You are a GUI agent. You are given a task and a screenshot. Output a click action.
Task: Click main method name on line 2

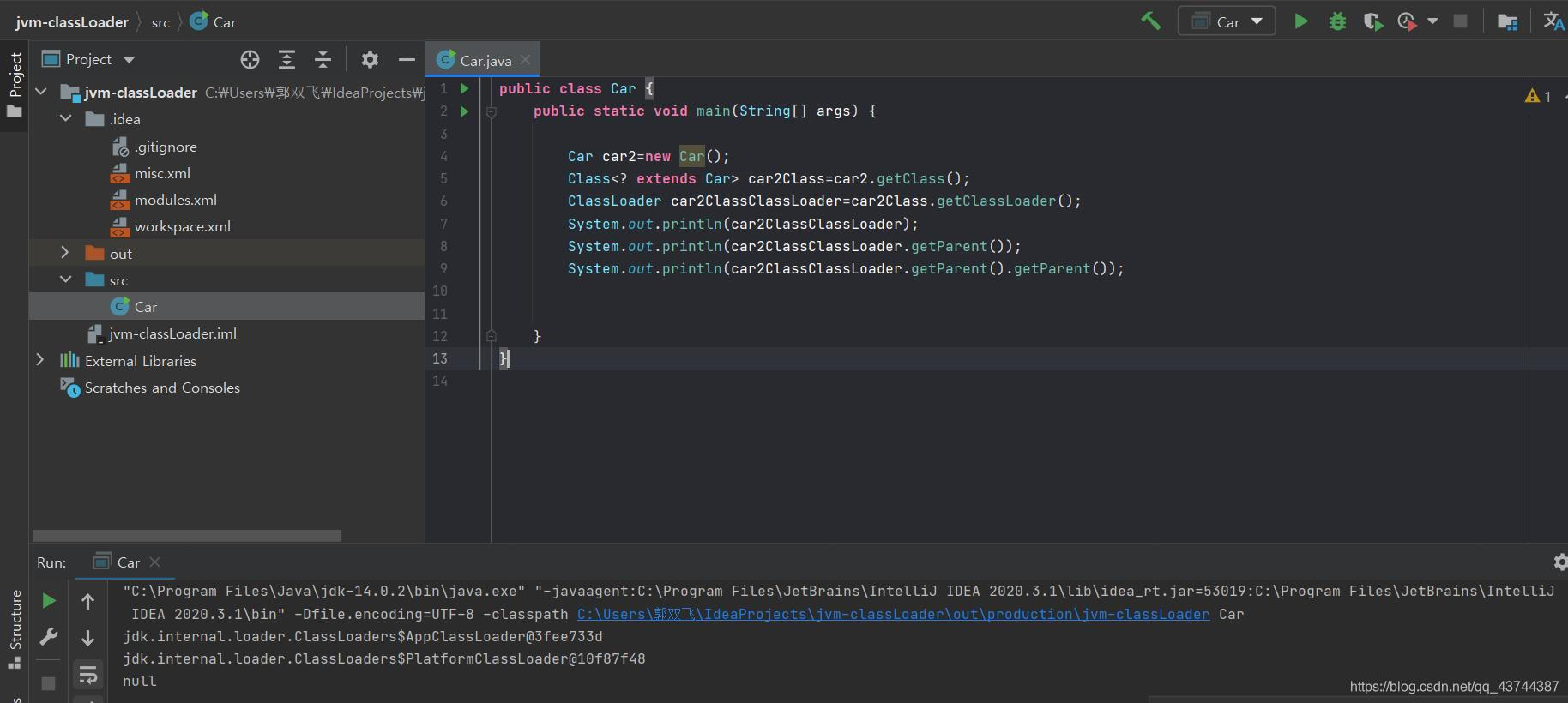click(x=713, y=111)
